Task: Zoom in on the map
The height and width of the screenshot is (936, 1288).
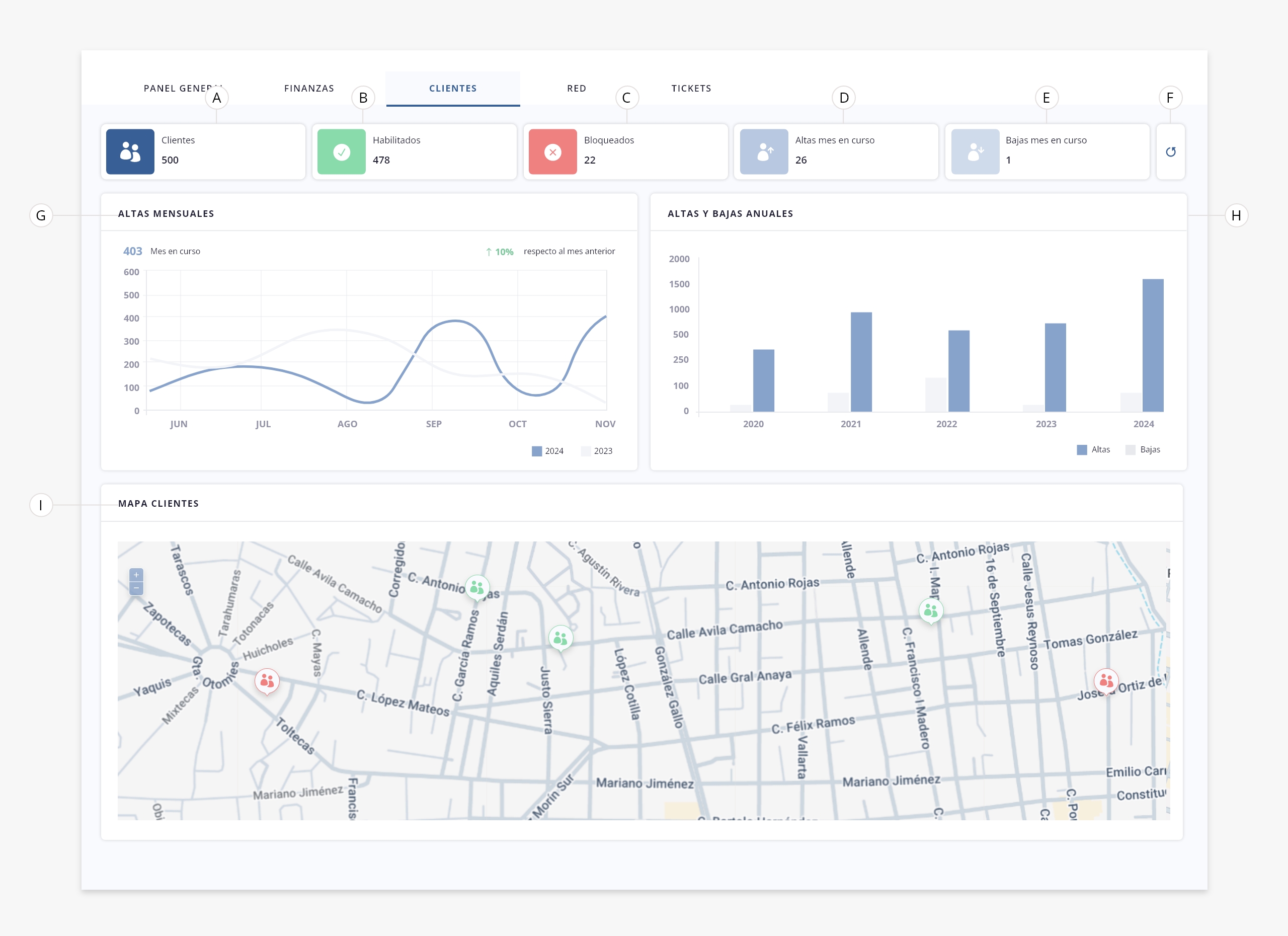Action: coord(136,575)
